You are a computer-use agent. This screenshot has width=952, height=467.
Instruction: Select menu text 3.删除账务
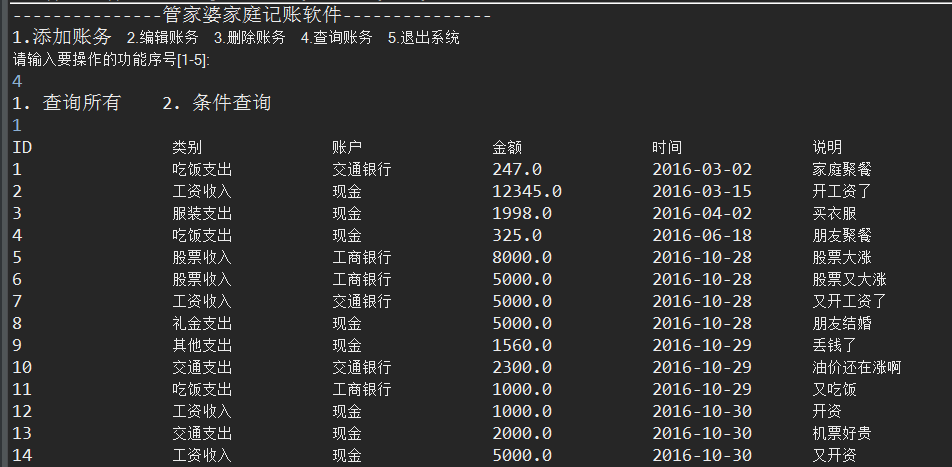click(x=250, y=38)
